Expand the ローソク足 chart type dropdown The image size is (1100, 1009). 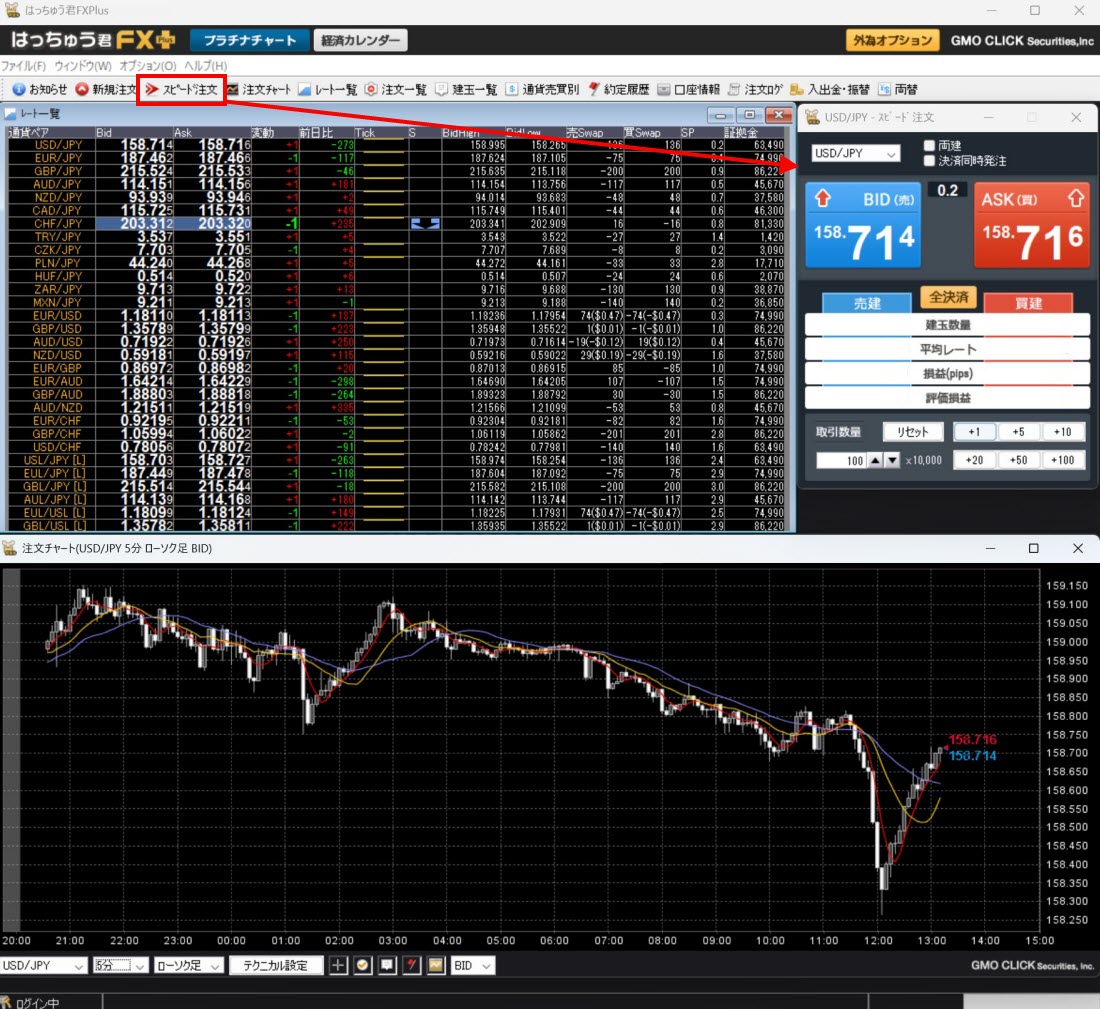[x=188, y=965]
